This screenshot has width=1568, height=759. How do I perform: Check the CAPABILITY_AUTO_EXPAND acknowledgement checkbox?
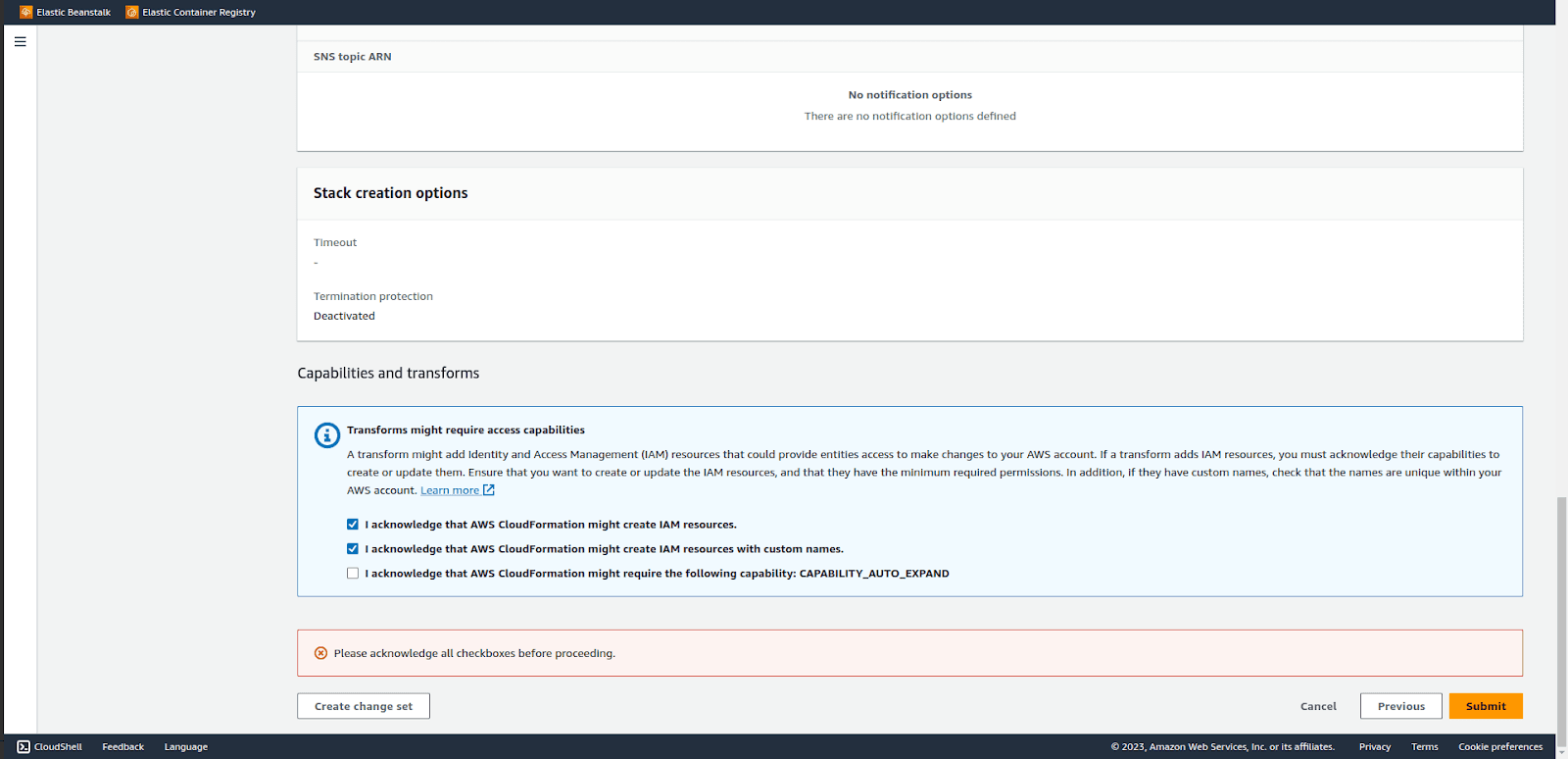(x=353, y=574)
